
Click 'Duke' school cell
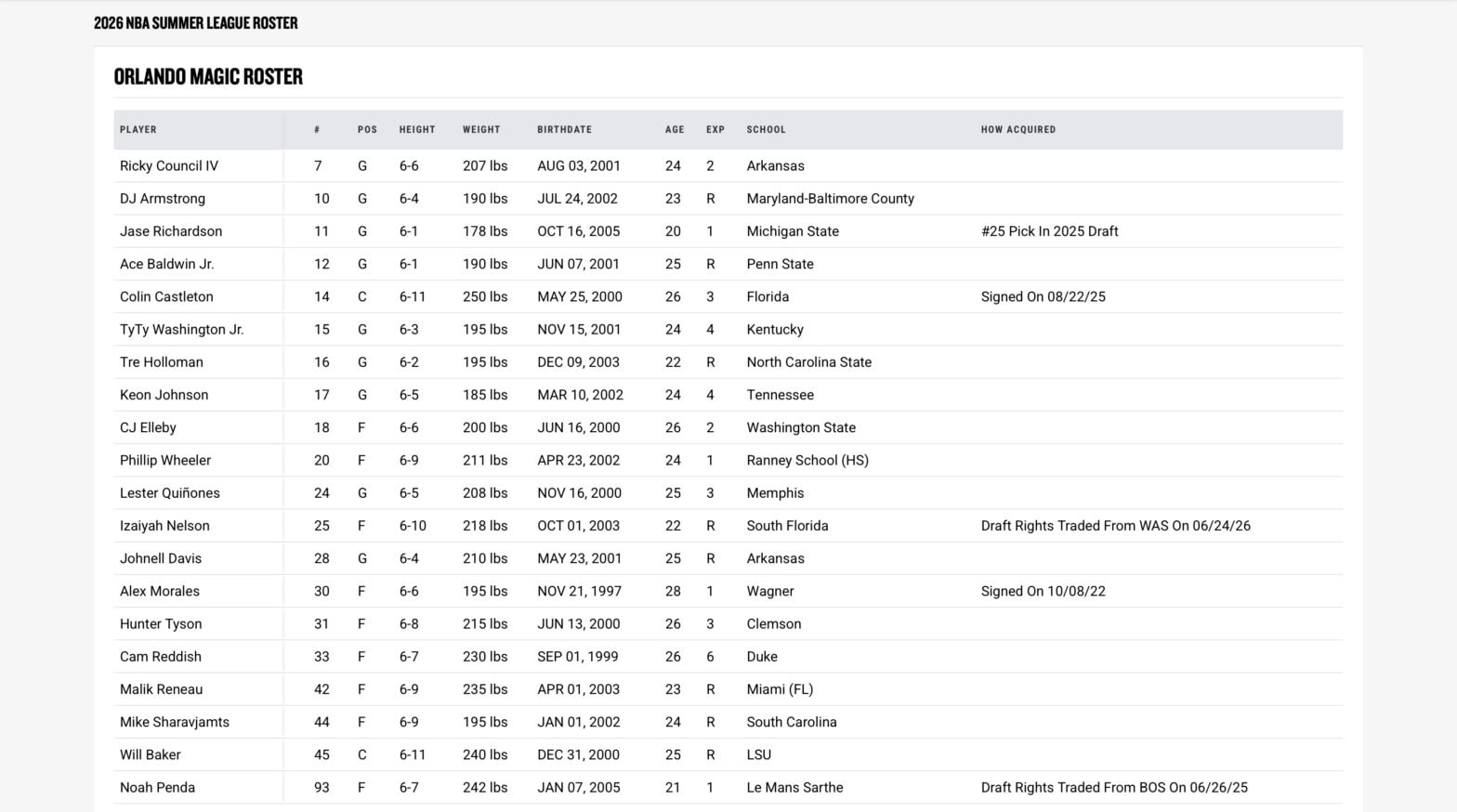point(762,656)
